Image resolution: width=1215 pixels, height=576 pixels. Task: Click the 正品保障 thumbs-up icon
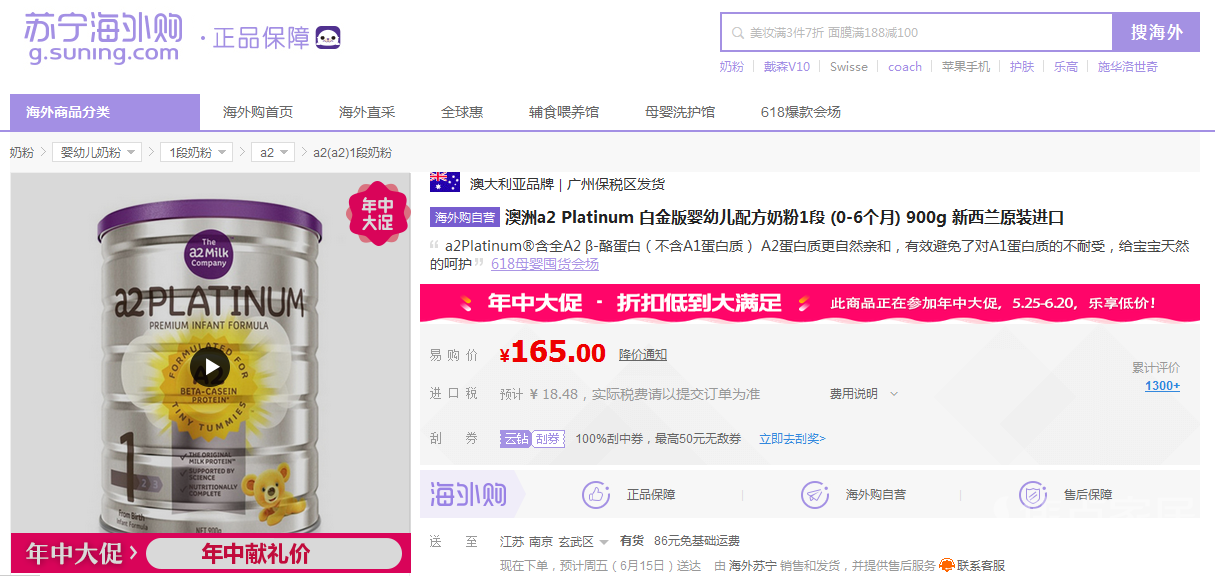[597, 494]
